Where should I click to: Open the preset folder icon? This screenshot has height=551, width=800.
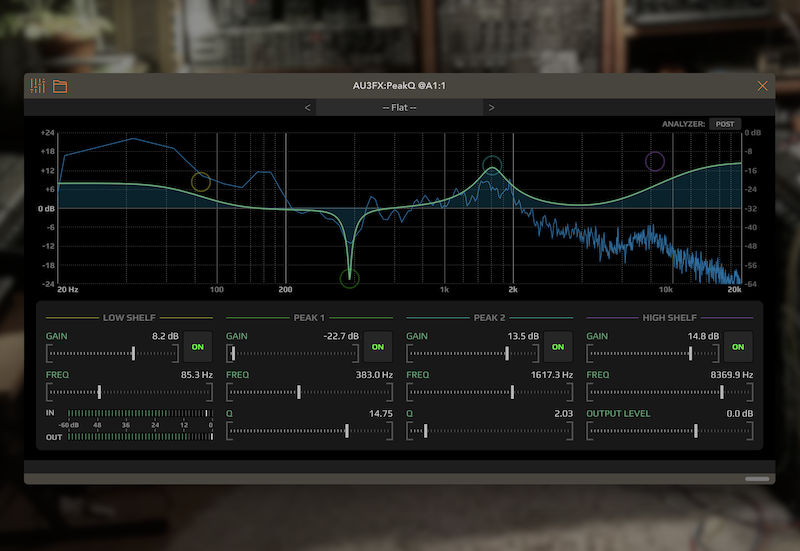(x=60, y=86)
